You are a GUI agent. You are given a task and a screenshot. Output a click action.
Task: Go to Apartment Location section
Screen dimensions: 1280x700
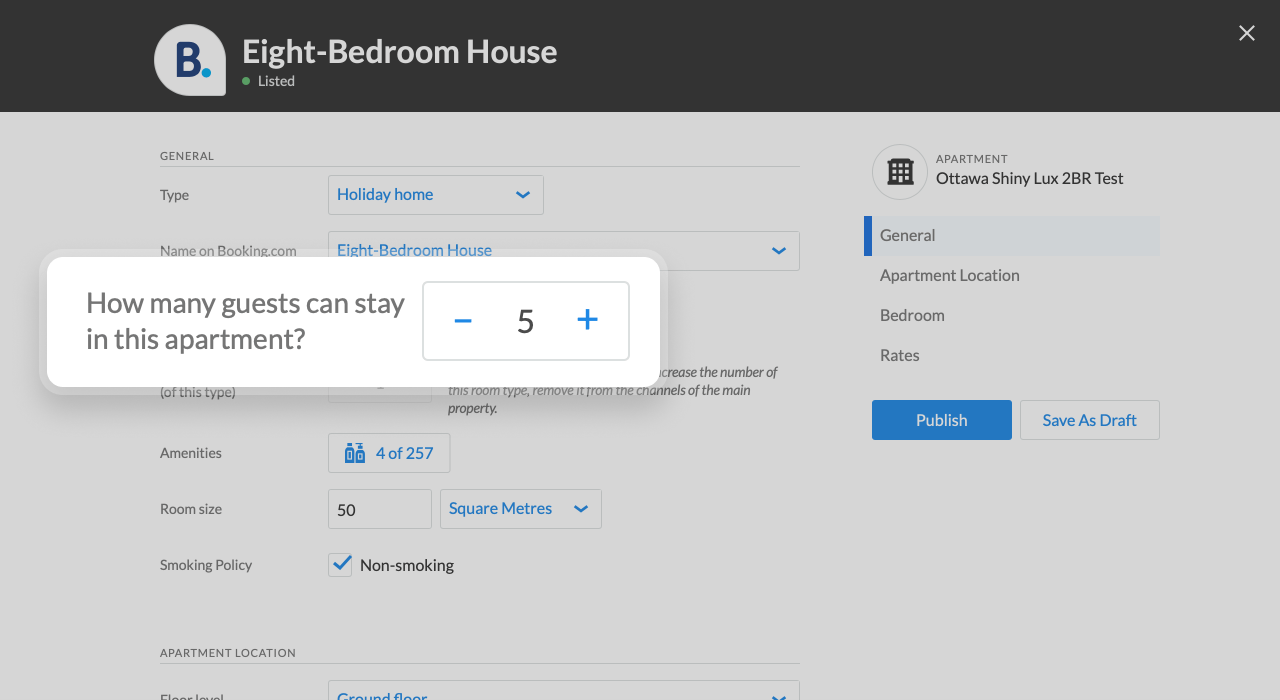pos(950,276)
